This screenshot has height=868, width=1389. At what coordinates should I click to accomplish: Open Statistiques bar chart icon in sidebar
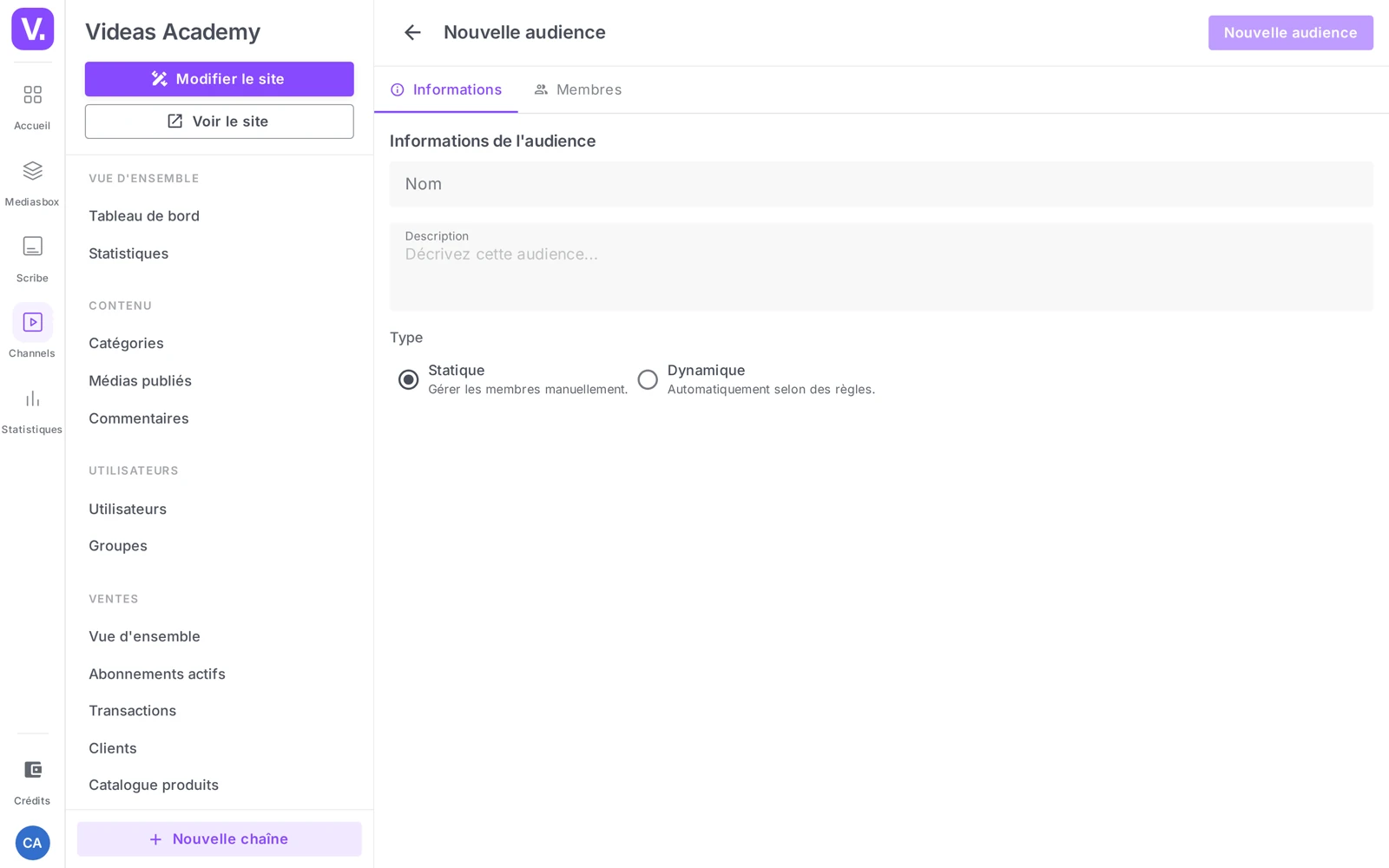[x=32, y=398]
